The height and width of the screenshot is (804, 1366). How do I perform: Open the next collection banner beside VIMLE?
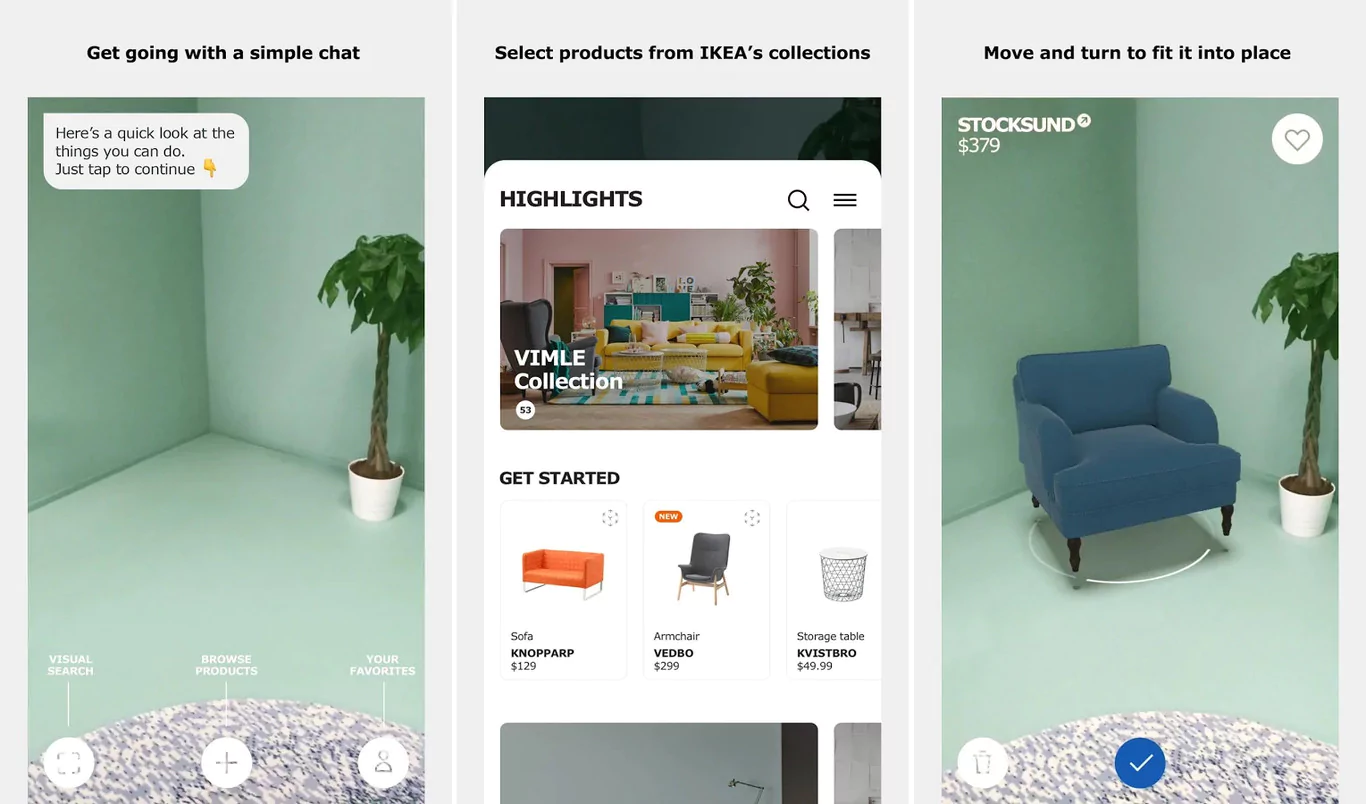(x=857, y=329)
